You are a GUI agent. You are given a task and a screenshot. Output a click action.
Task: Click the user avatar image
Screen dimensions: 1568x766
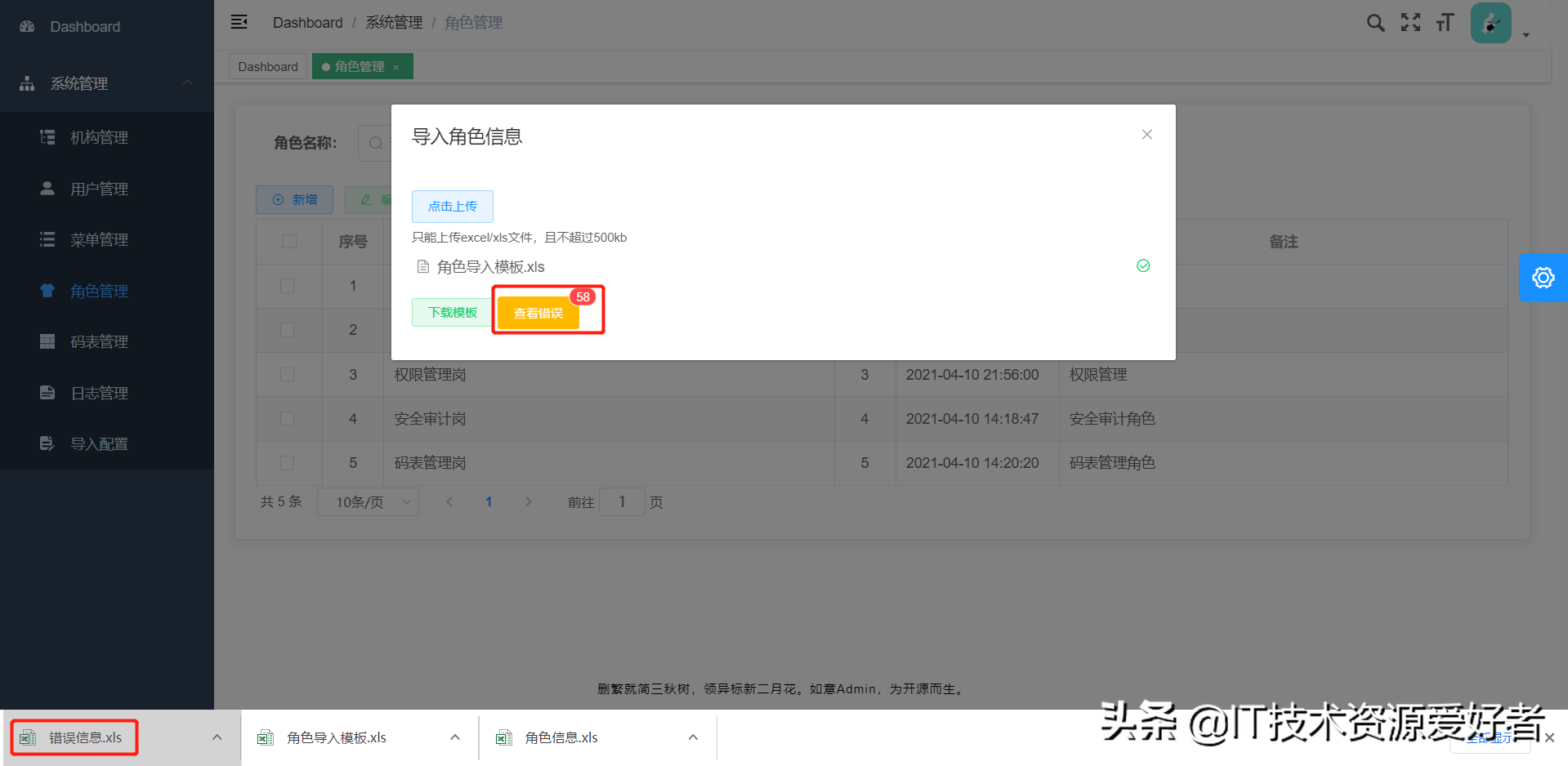click(x=1490, y=23)
